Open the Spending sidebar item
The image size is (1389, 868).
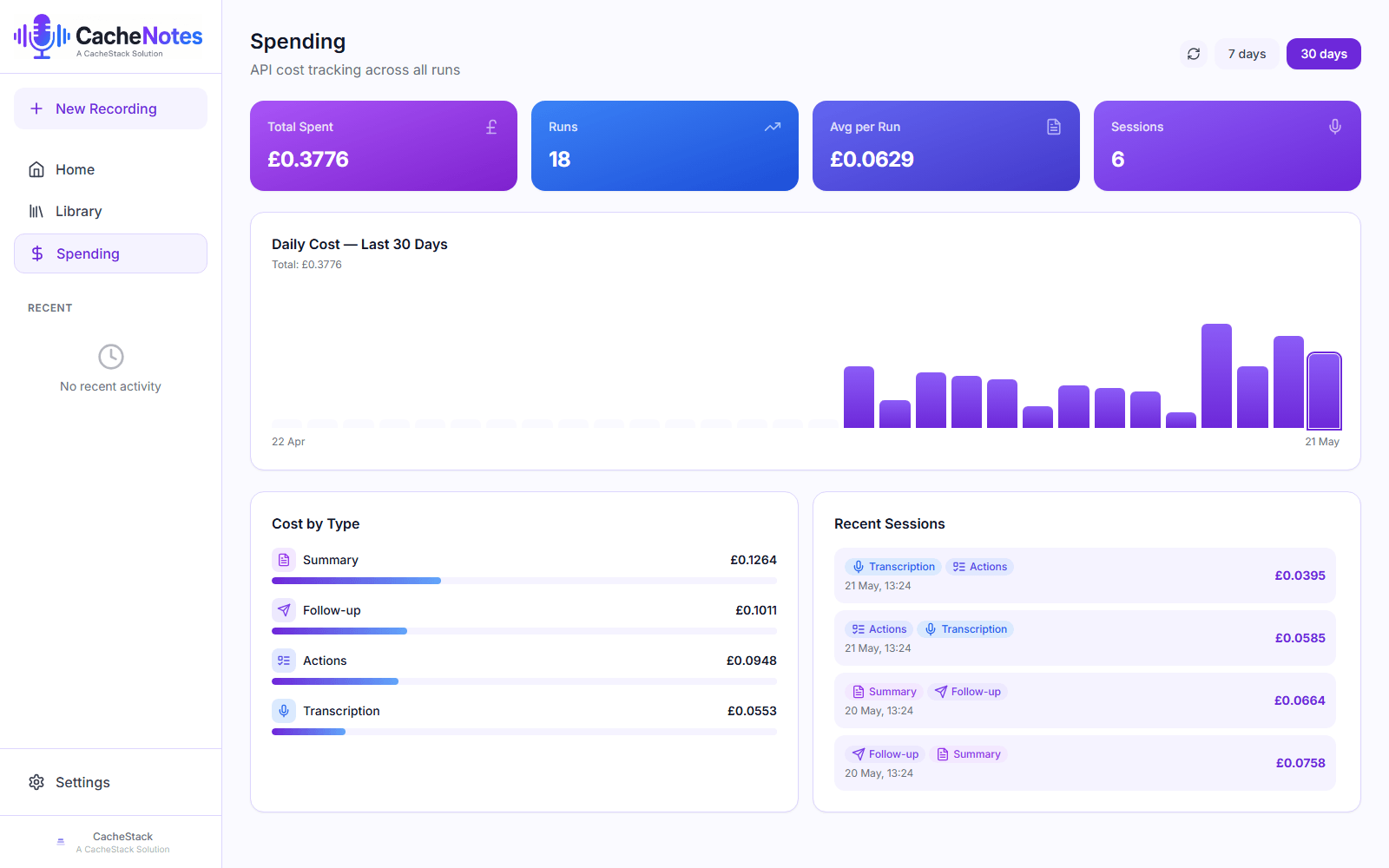[110, 253]
